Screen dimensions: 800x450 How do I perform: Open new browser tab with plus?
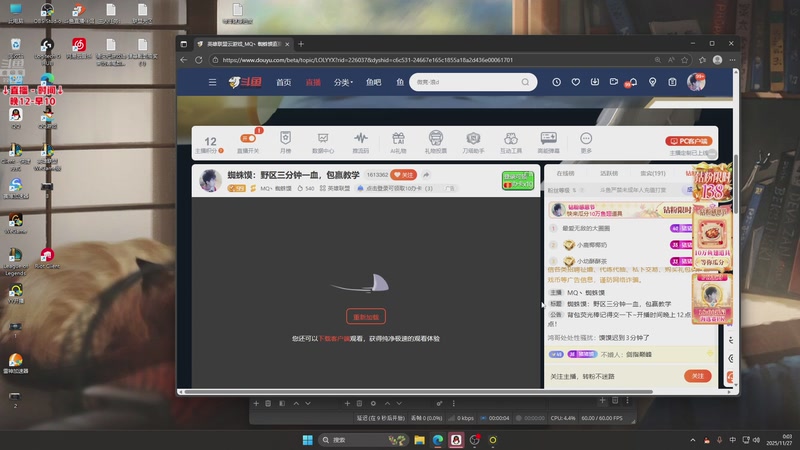point(301,44)
